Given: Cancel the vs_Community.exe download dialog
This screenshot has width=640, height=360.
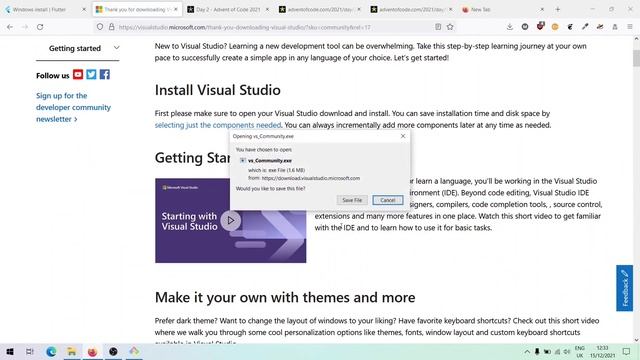Looking at the screenshot, I should point(388,200).
